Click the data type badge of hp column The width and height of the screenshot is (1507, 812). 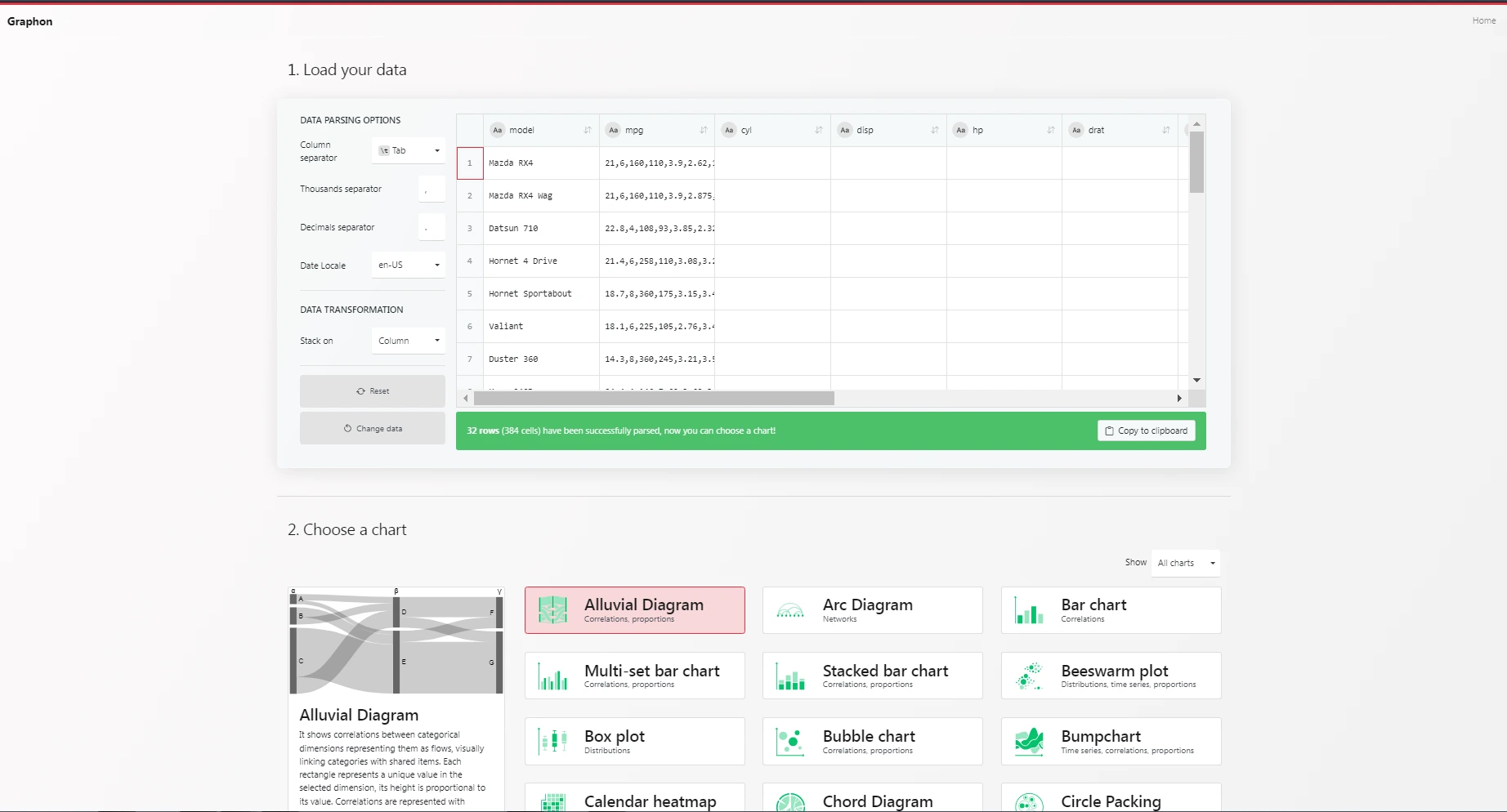[960, 130]
